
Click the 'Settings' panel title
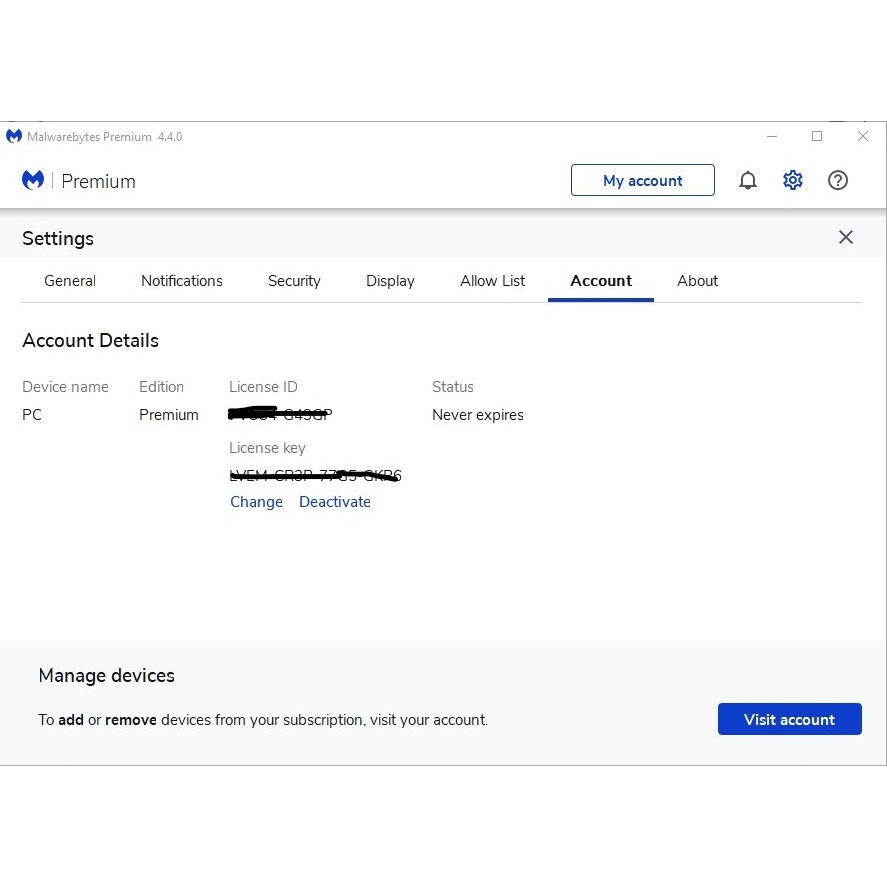click(x=58, y=239)
